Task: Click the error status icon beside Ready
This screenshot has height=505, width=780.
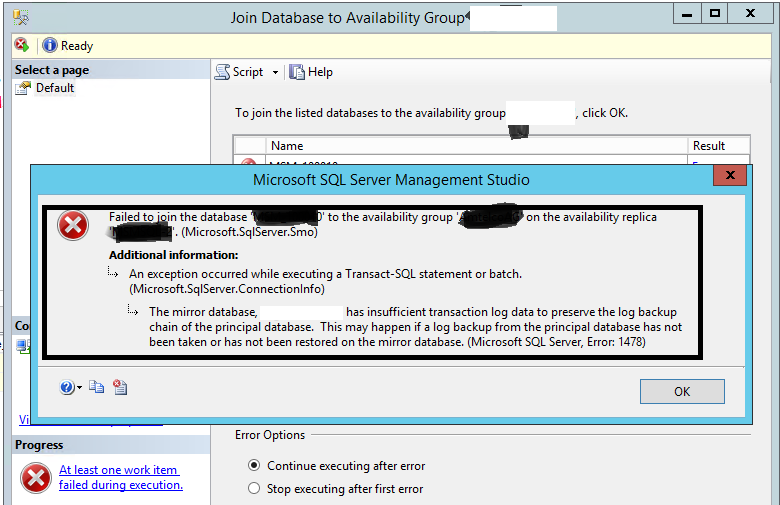Action: (22, 45)
